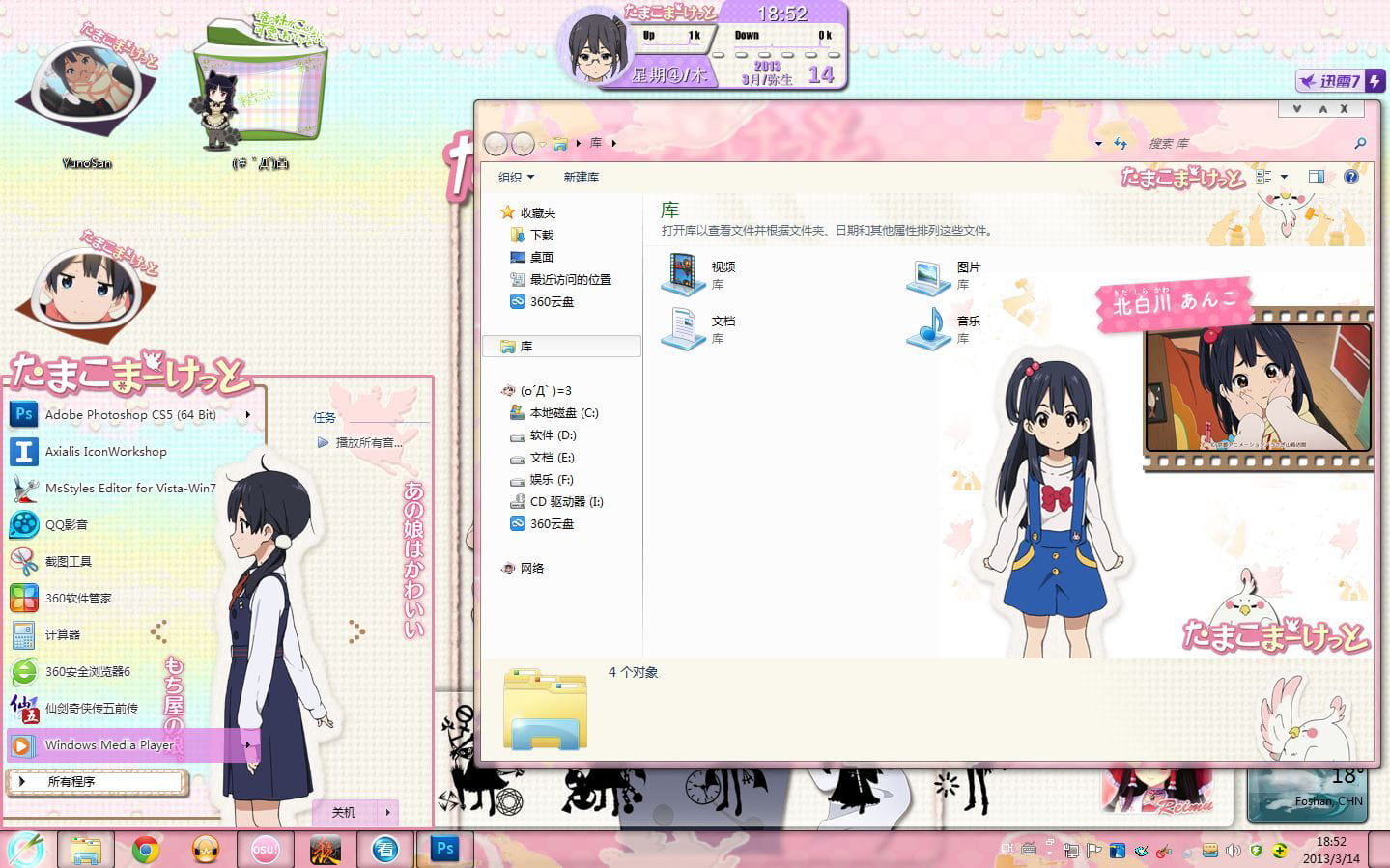Open QQ影音 media player
Screen dimensions: 1390x868
pyautogui.click(x=68, y=524)
